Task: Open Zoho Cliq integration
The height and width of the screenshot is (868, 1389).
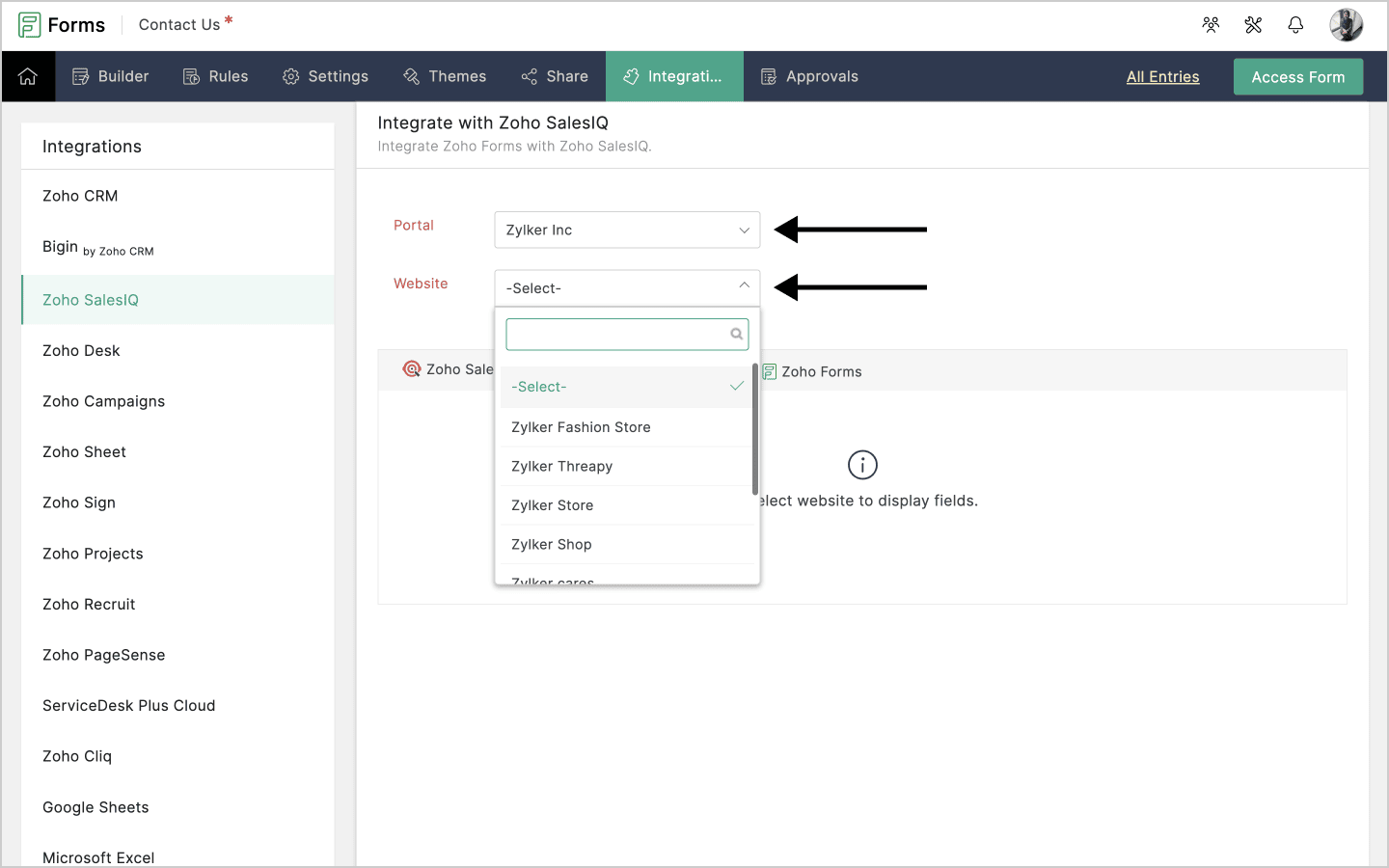Action: (x=177, y=756)
